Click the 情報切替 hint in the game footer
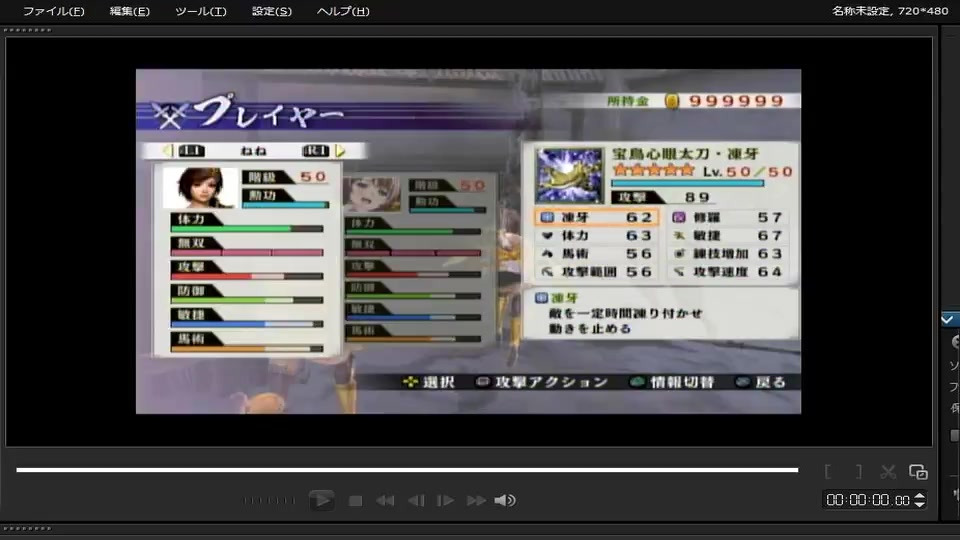Viewport: 960px width, 540px height. click(672, 382)
